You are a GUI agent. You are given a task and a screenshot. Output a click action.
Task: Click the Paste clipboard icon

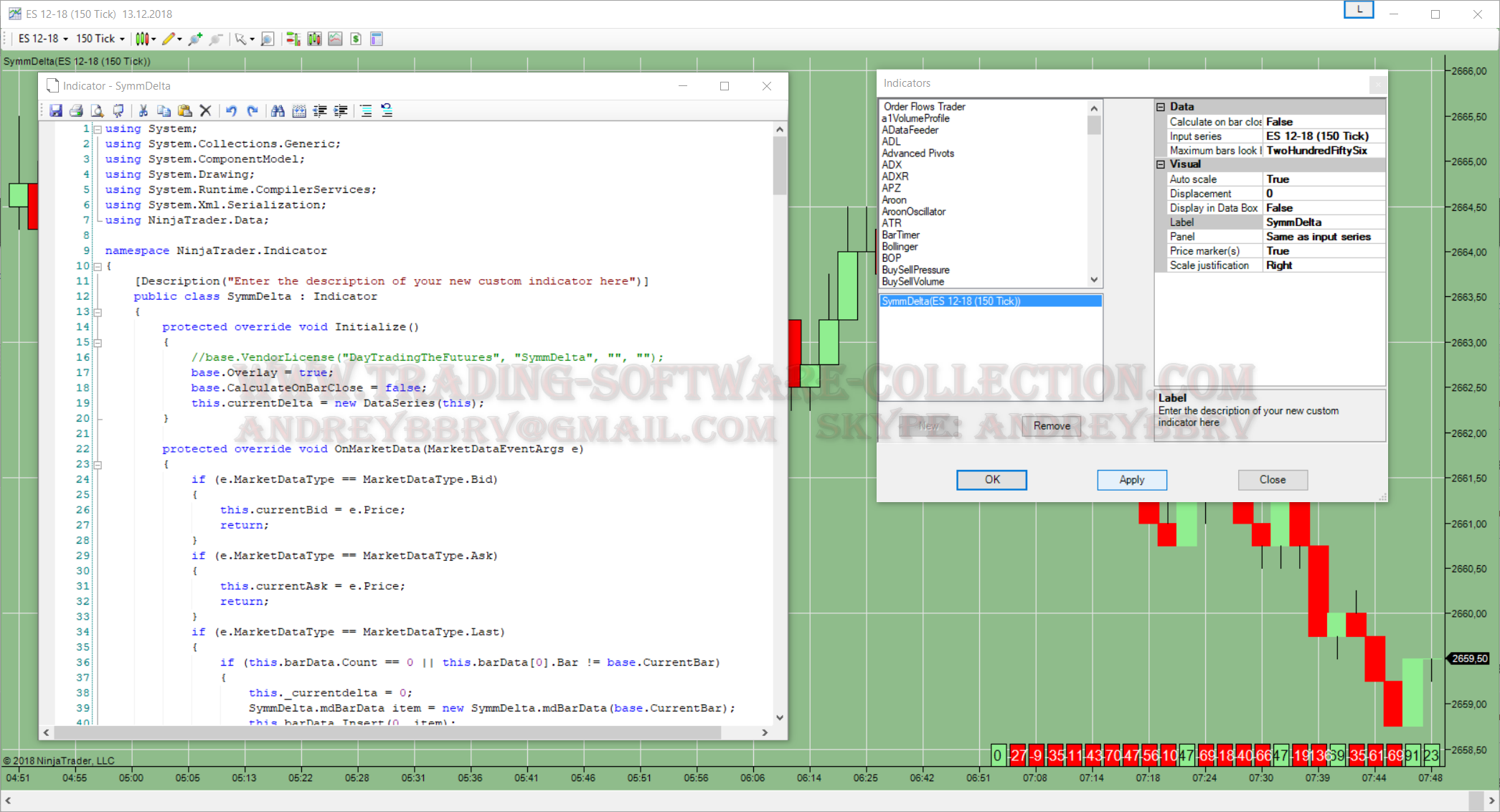click(185, 110)
